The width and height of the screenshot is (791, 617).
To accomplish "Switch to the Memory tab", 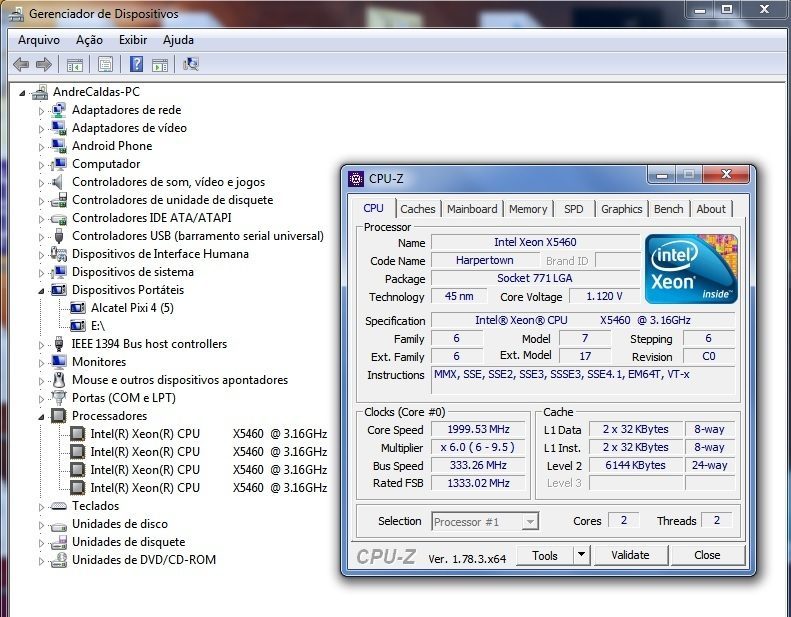I will tap(528, 209).
